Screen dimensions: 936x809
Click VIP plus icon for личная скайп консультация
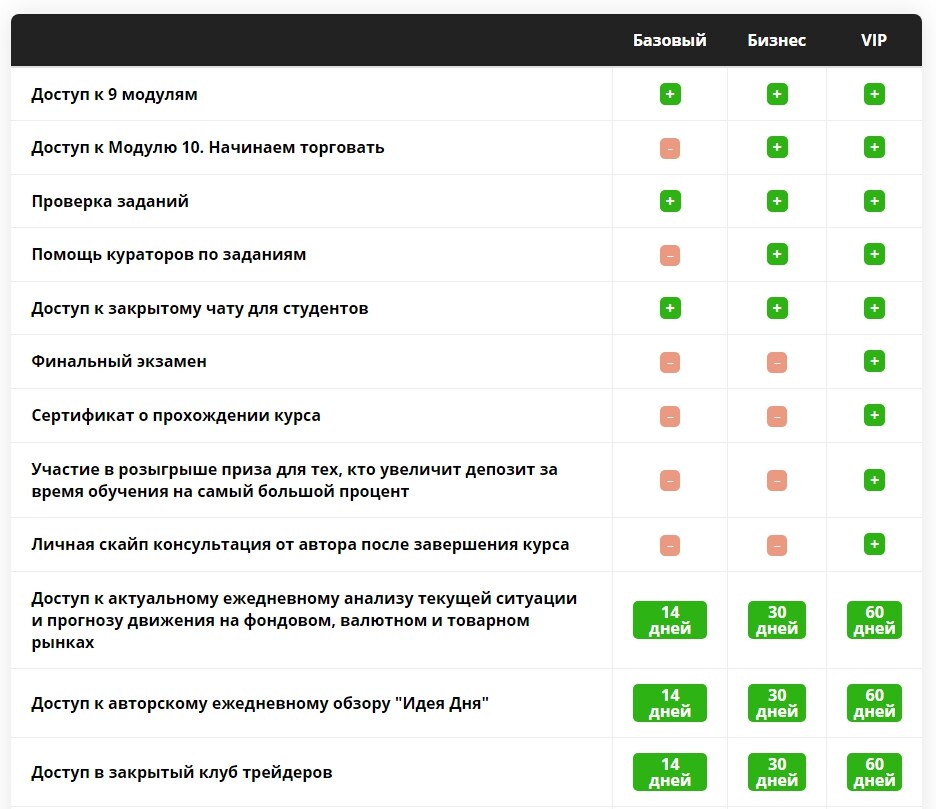[x=874, y=545]
